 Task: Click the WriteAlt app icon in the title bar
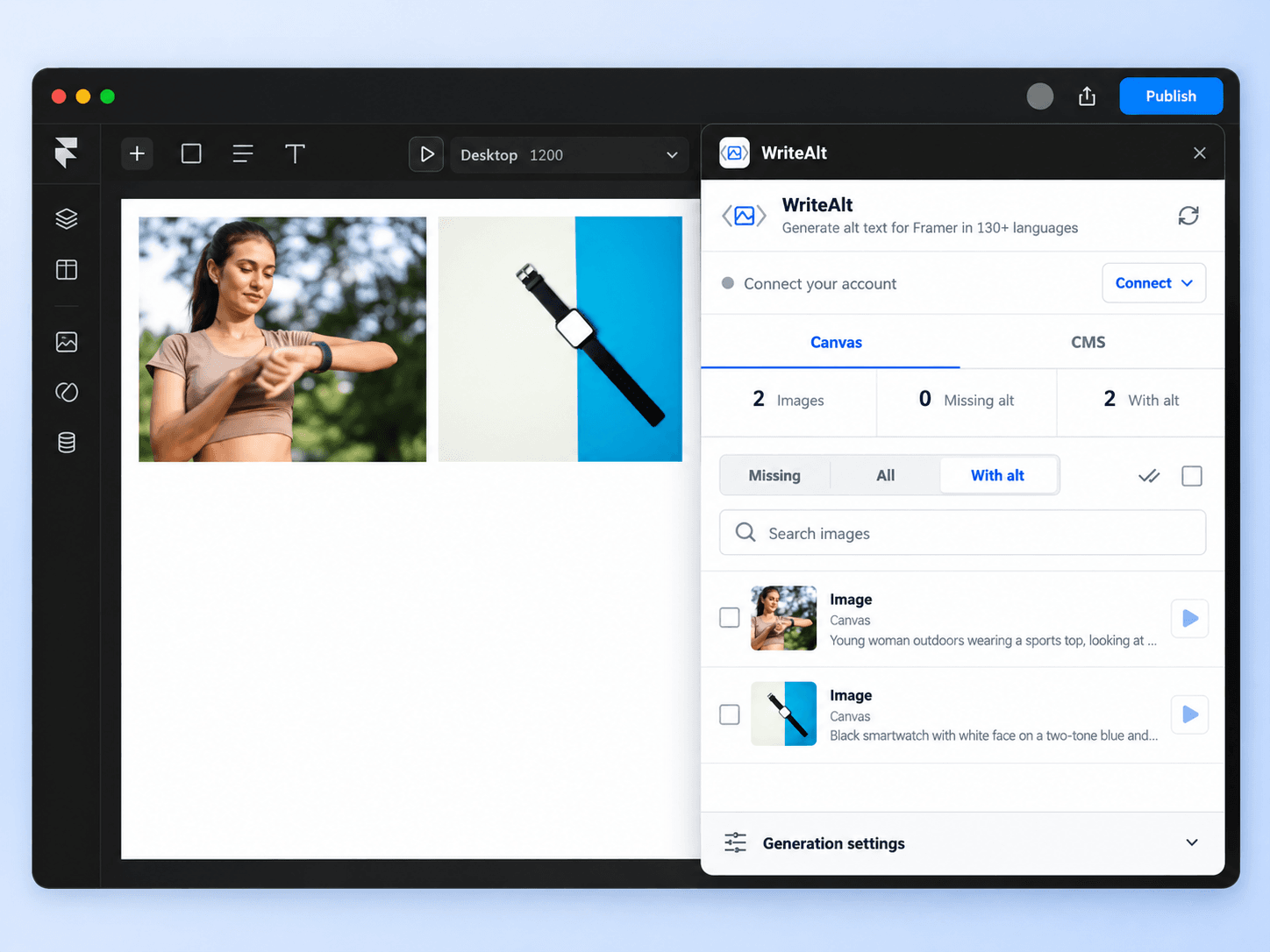tap(735, 153)
